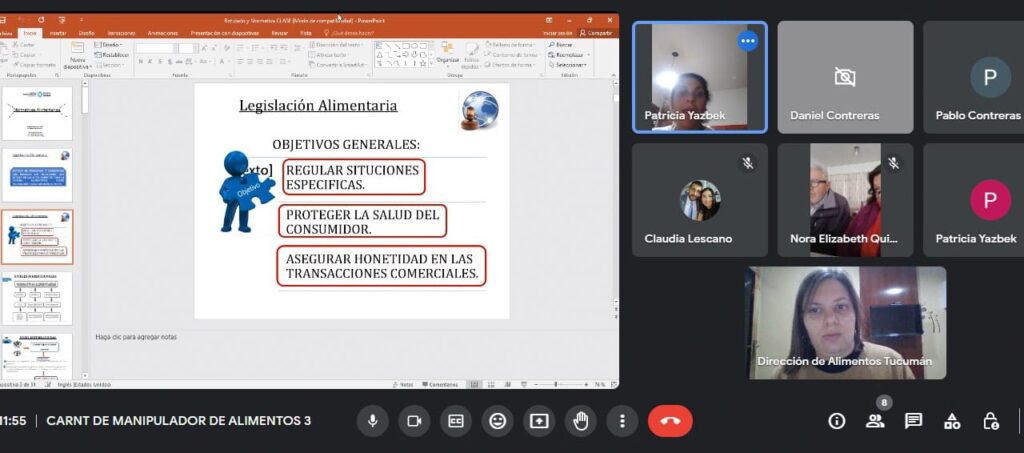This screenshot has width=1024, height=453.
Task: Raise hand in the meeting
Action: 580,421
